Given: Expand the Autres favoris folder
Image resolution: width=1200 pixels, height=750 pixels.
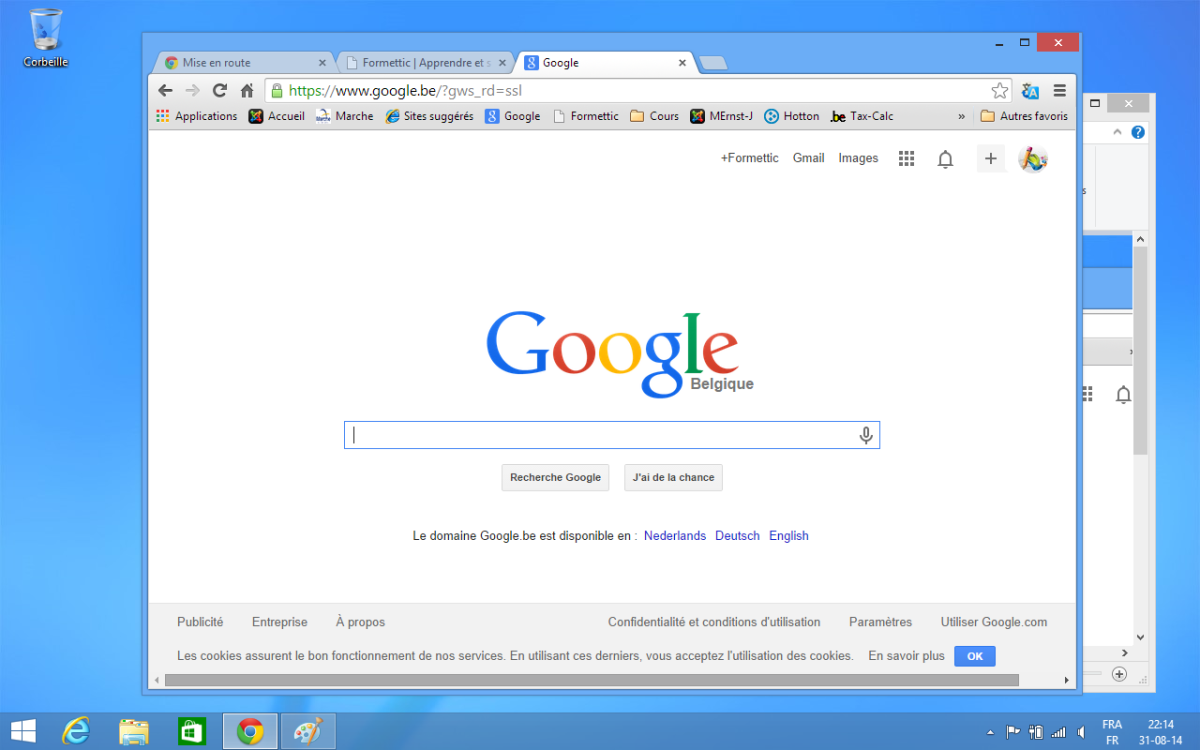Looking at the screenshot, I should point(1024,116).
